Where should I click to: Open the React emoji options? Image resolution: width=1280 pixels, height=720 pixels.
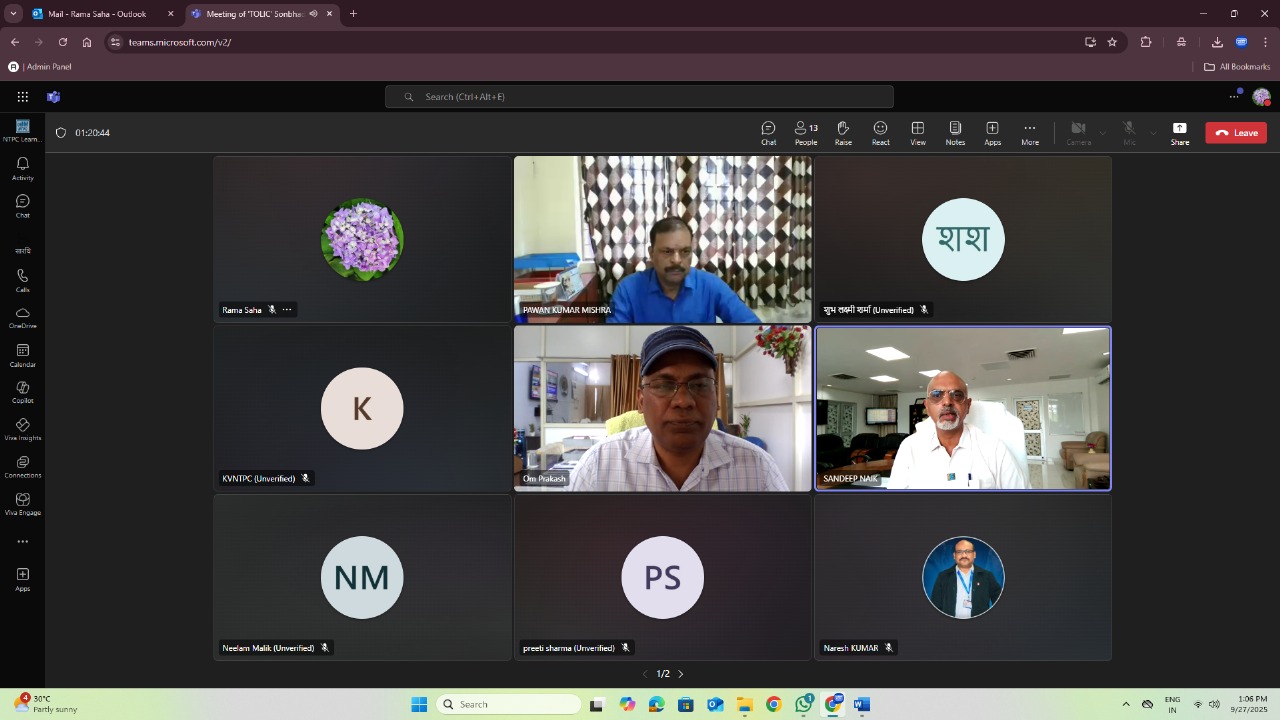point(880,133)
